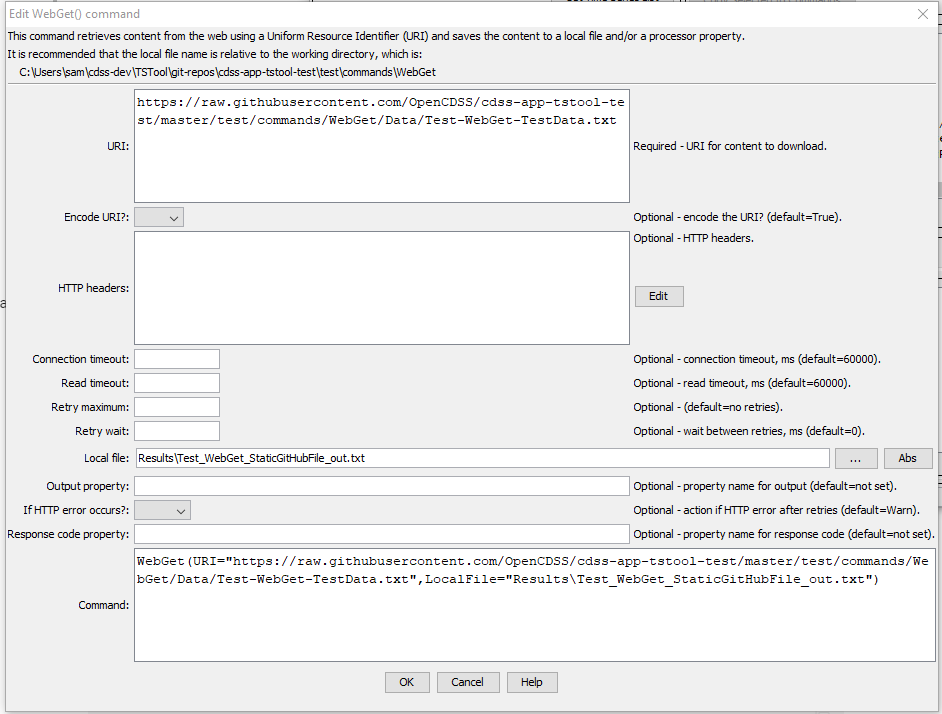This screenshot has width=942, height=714.
Task: Click inside the Read timeout field
Action: (x=177, y=382)
